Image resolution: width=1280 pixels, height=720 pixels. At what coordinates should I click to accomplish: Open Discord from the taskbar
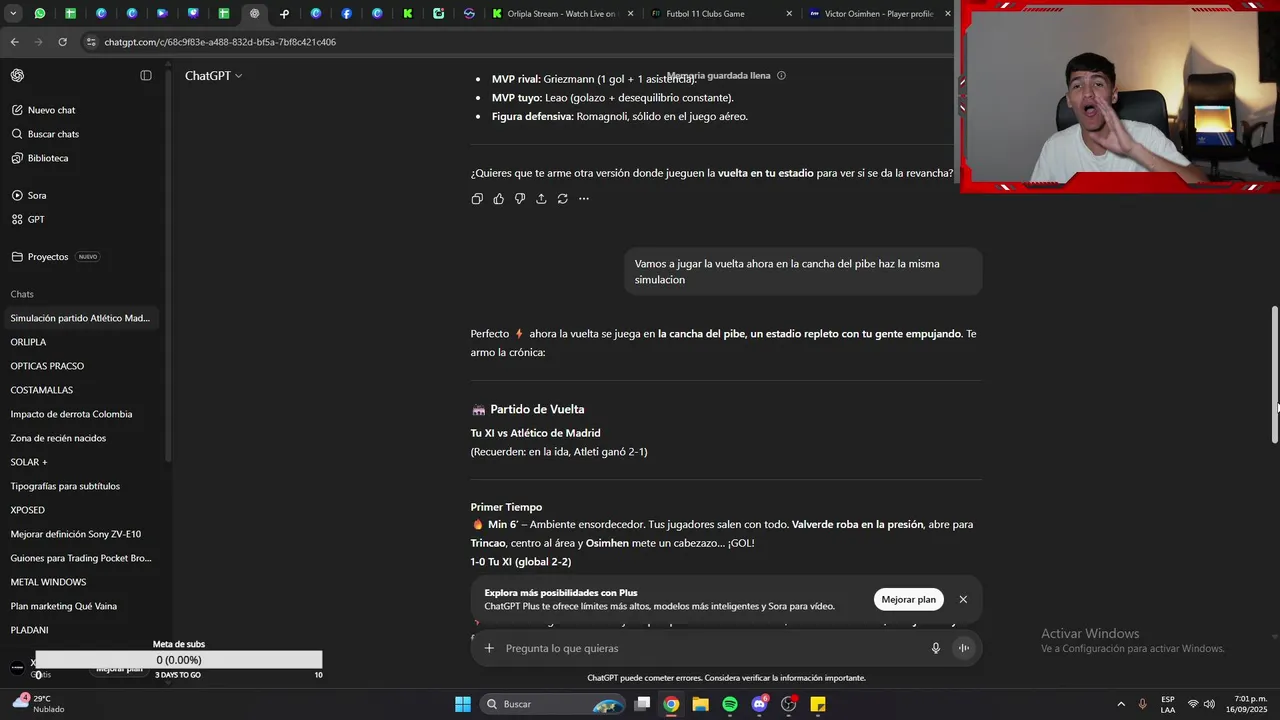point(759,704)
